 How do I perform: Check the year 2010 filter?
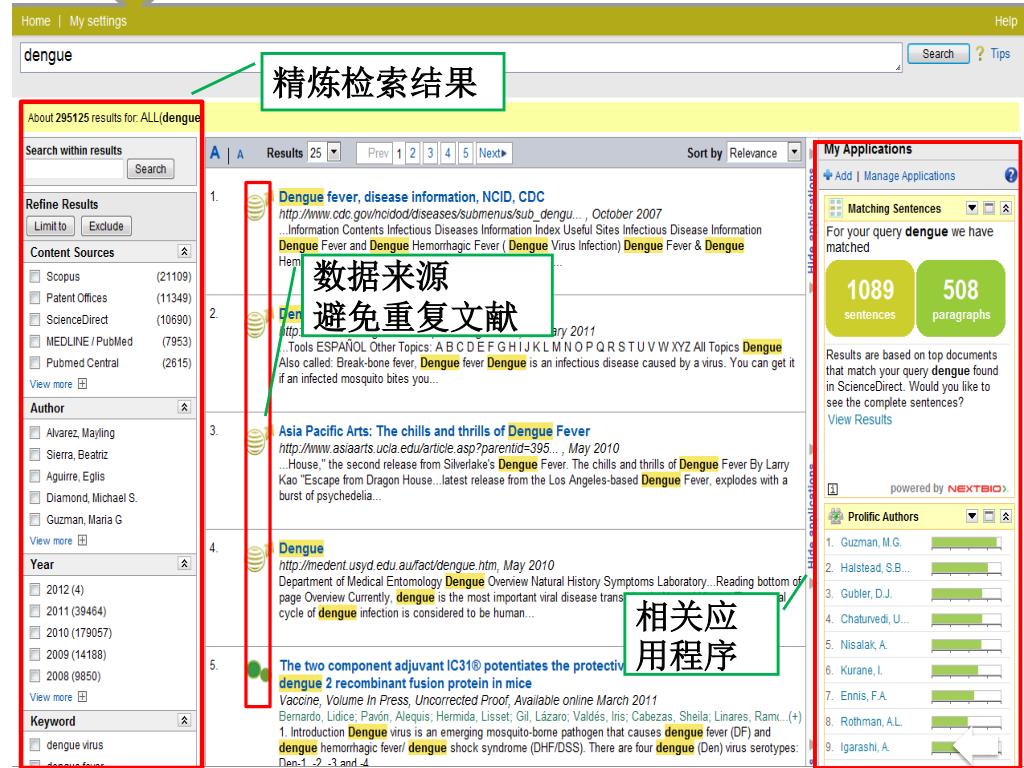pos(35,632)
